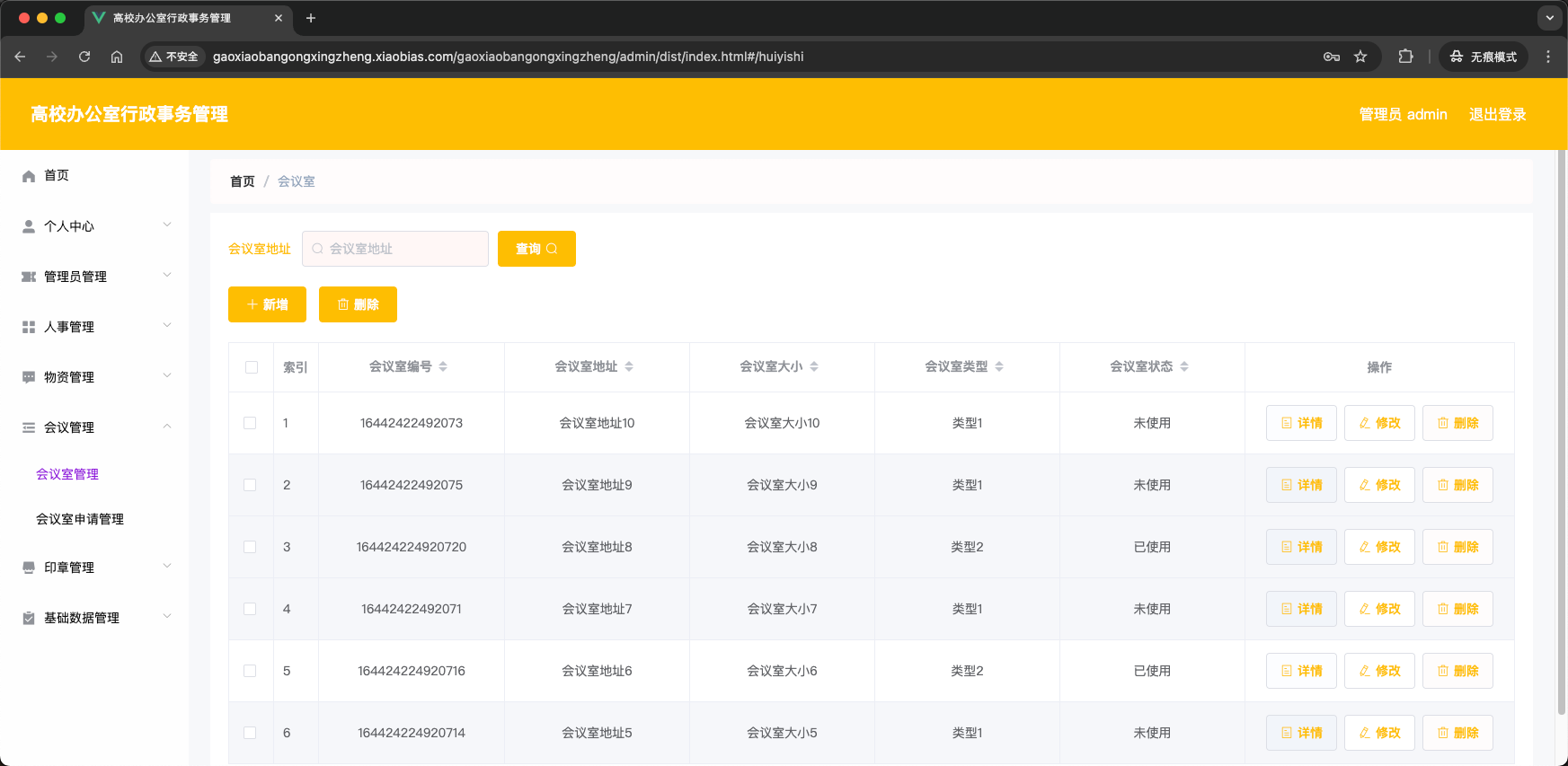The image size is (1568, 766).
Task: Click the list icon beside 会议管理
Action: coord(29,427)
